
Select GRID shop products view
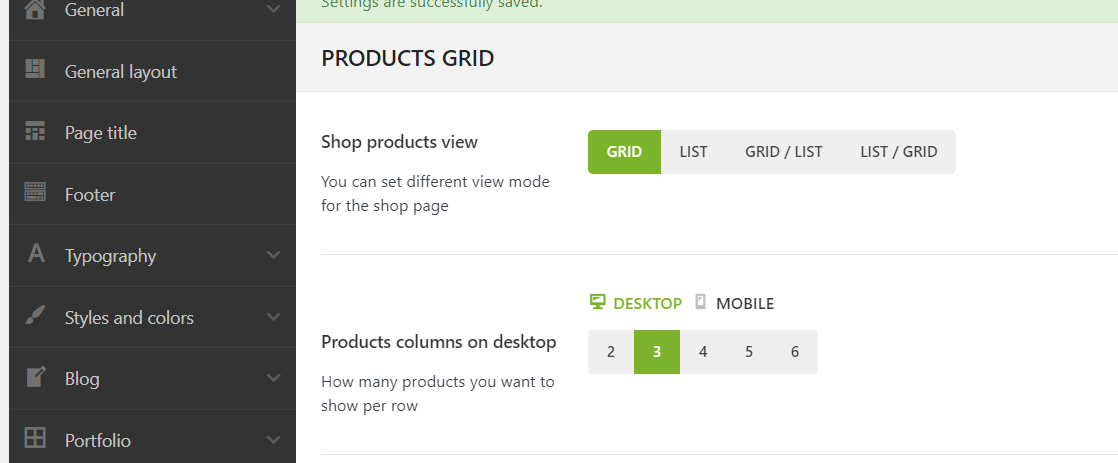click(624, 152)
